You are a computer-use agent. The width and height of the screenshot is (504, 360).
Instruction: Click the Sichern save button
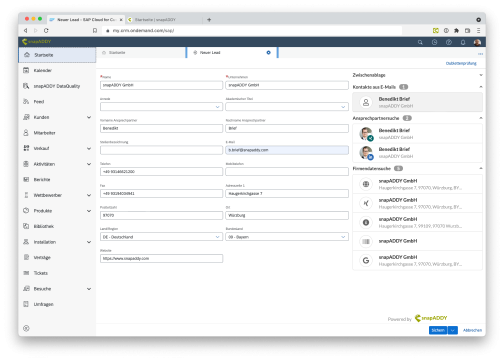(438, 330)
